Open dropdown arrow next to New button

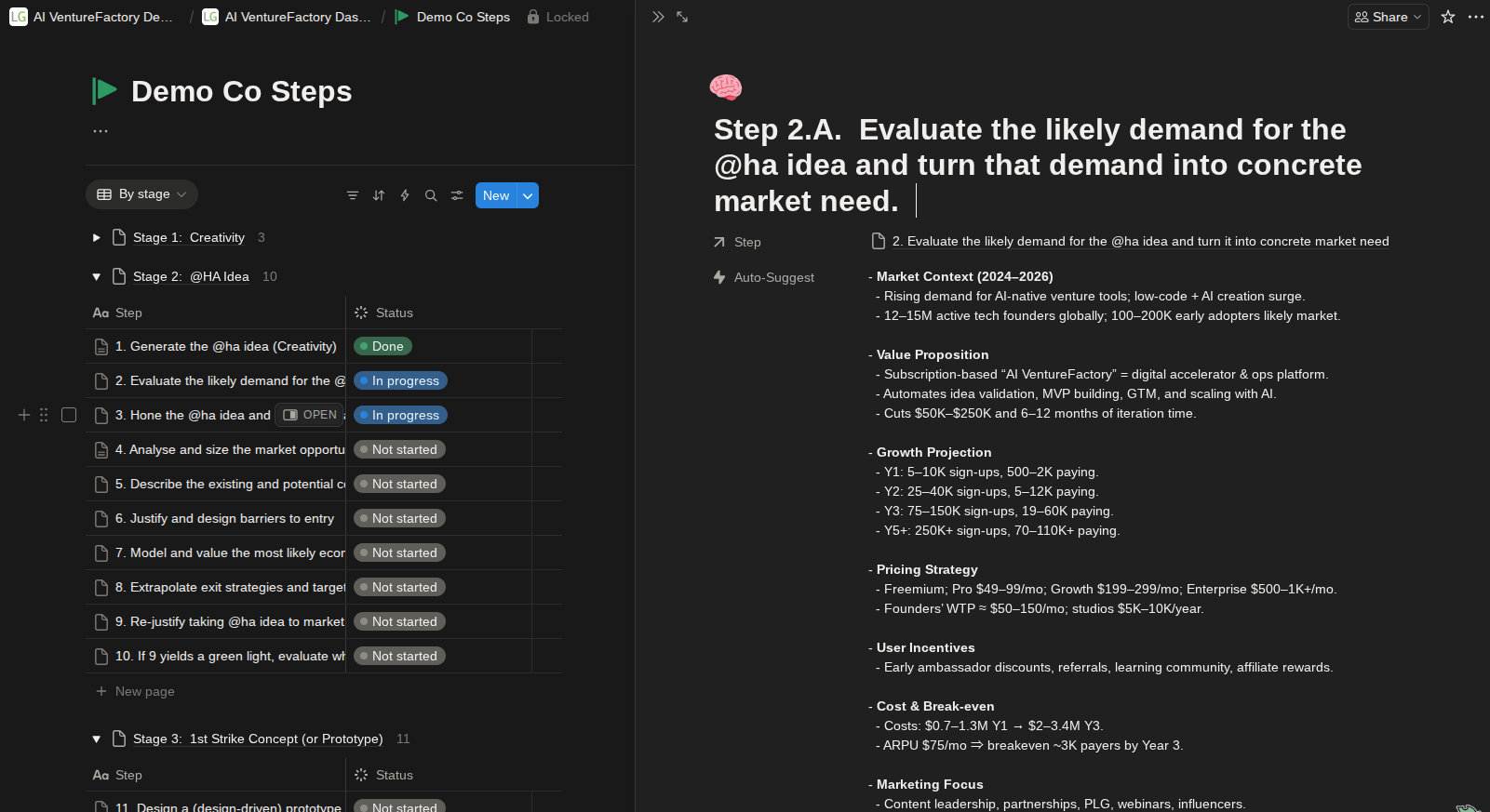[528, 195]
